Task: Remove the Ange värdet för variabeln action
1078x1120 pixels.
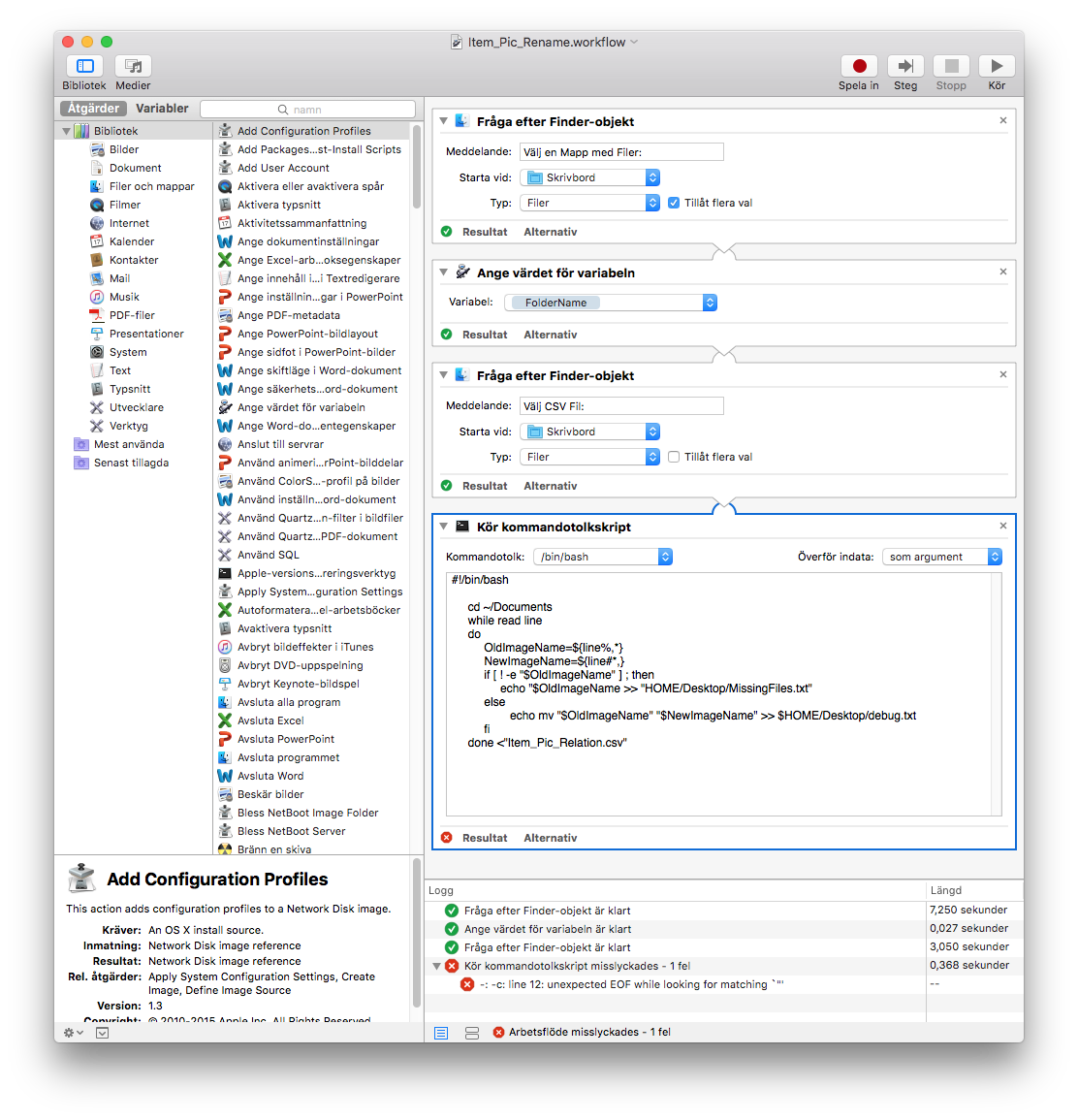Action: click(x=1003, y=272)
